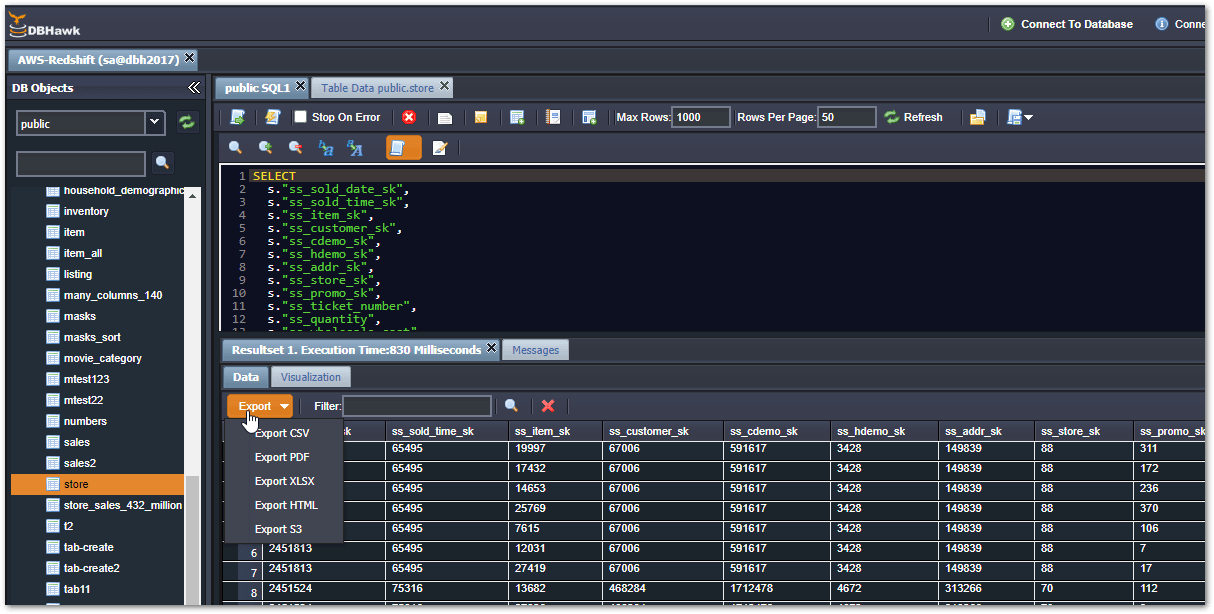
Task: Click the lightning bolt execute script icon
Action: 272,117
